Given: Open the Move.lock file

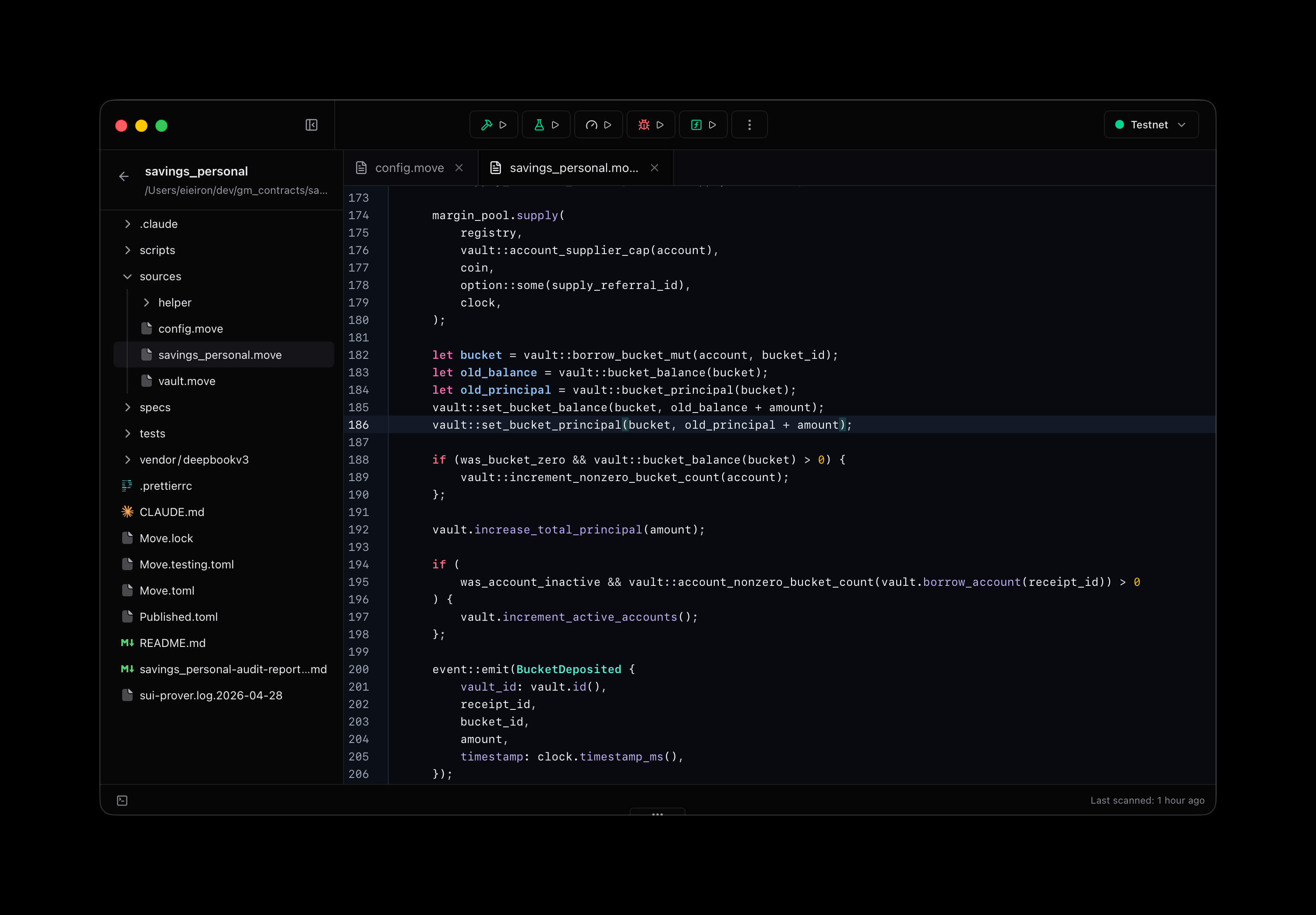Looking at the screenshot, I should click(223, 538).
